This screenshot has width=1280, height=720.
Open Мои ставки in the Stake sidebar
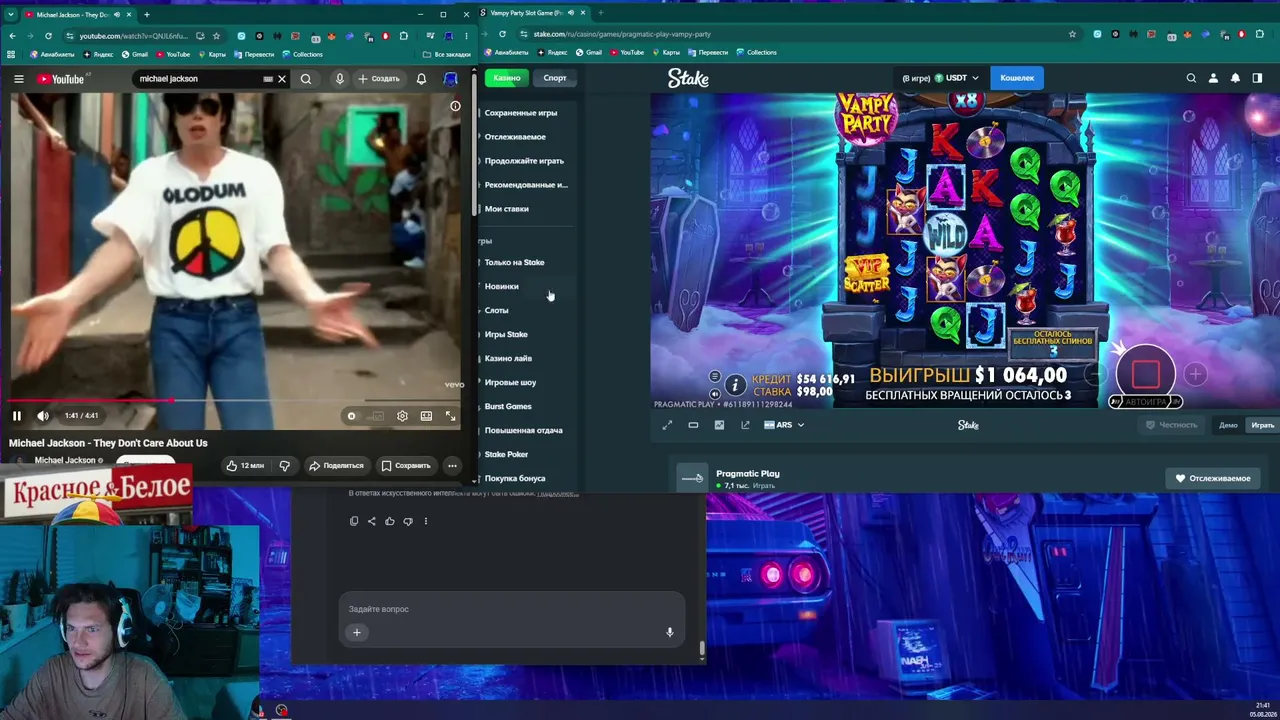[x=507, y=209]
